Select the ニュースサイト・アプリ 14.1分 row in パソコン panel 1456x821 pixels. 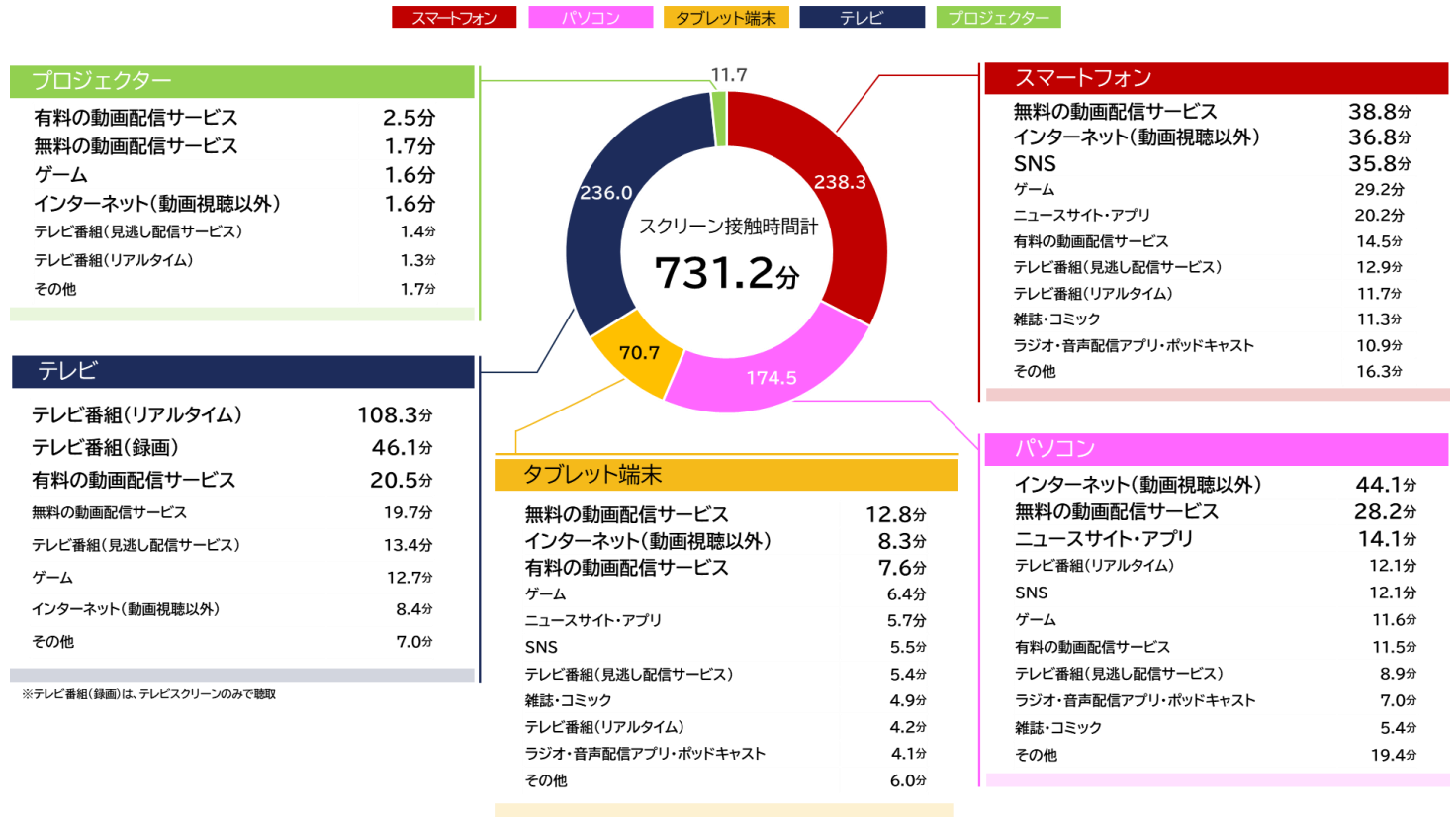1215,538
